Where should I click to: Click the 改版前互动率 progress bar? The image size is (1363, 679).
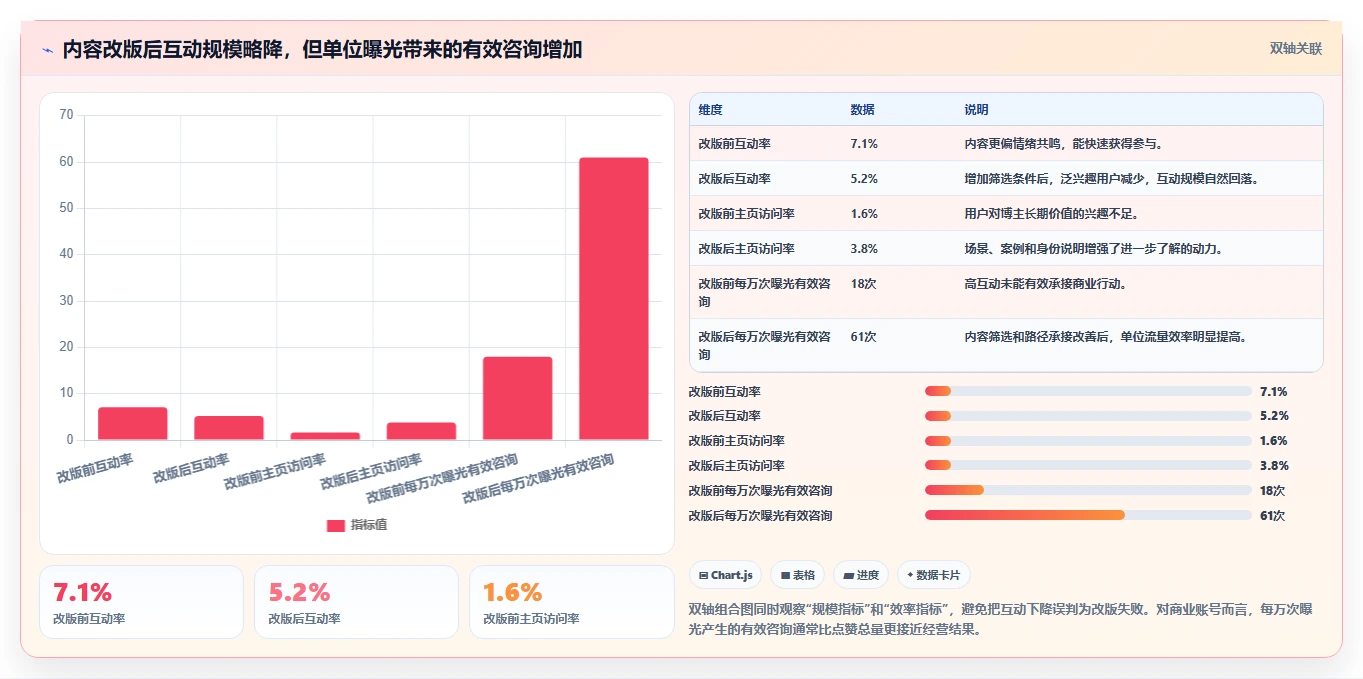tap(1088, 391)
